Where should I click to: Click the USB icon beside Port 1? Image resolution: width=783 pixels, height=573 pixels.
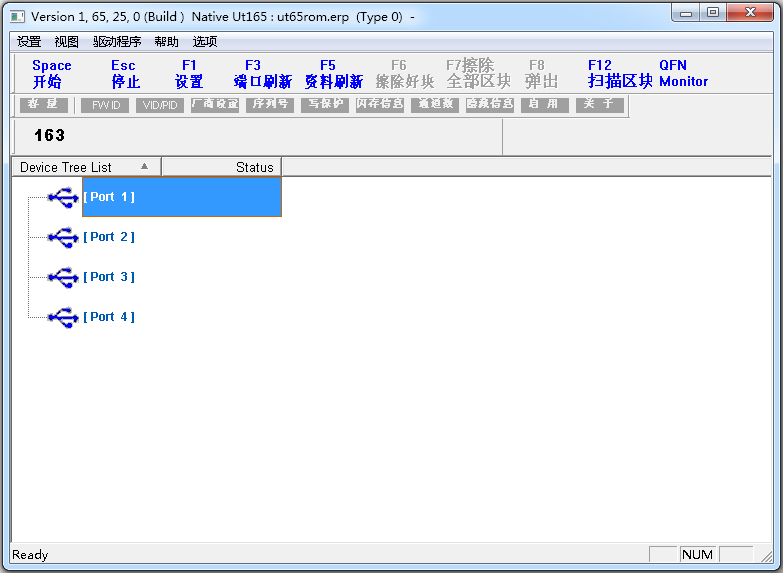click(x=63, y=197)
